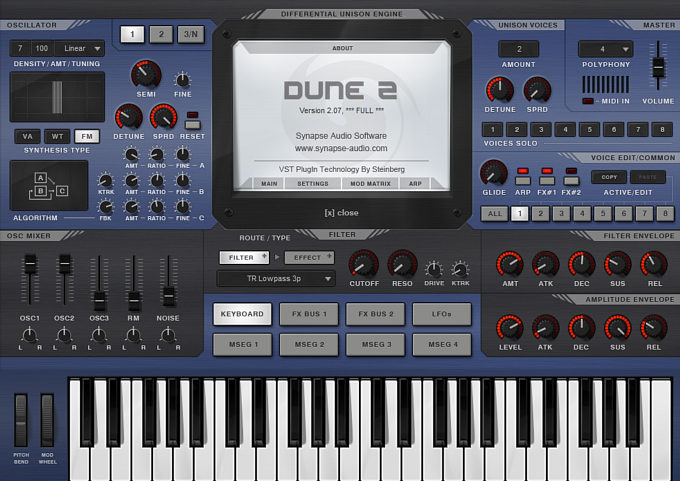Open the TR Lowpass 3p filter type dropdown

[275, 279]
